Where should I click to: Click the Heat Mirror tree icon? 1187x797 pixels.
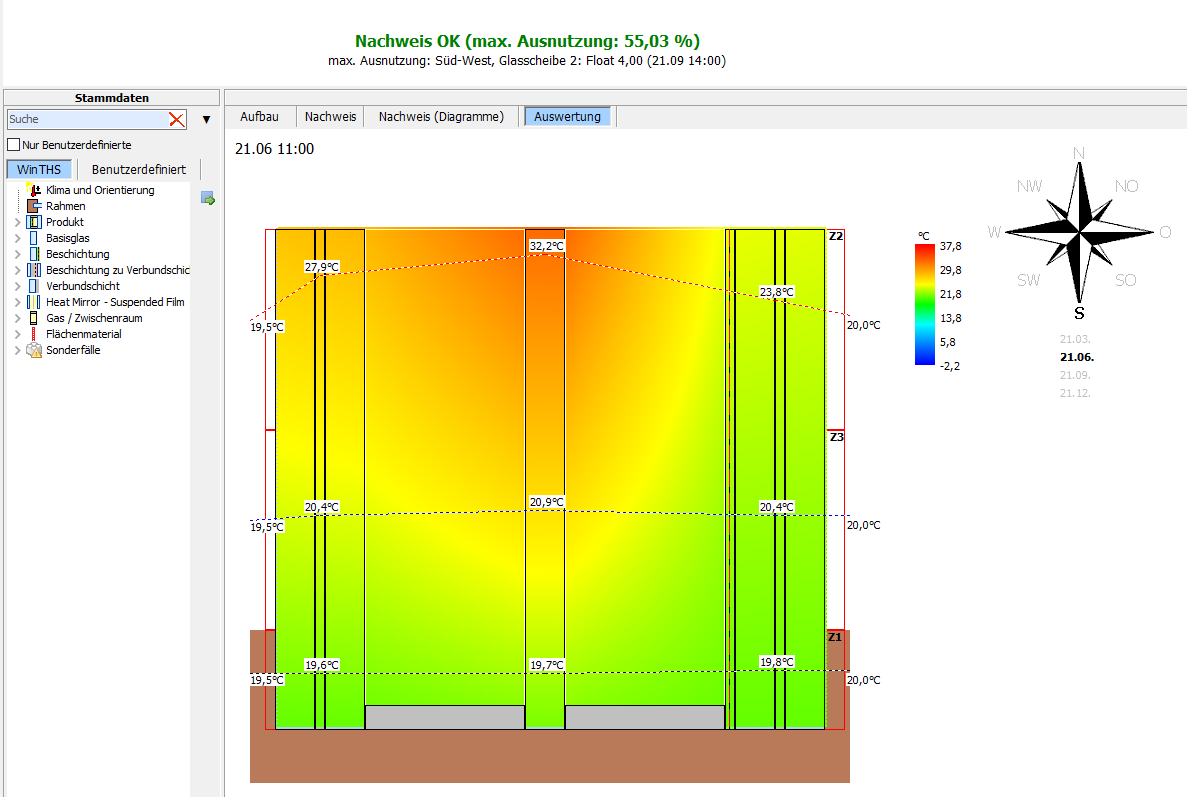click(x=34, y=302)
